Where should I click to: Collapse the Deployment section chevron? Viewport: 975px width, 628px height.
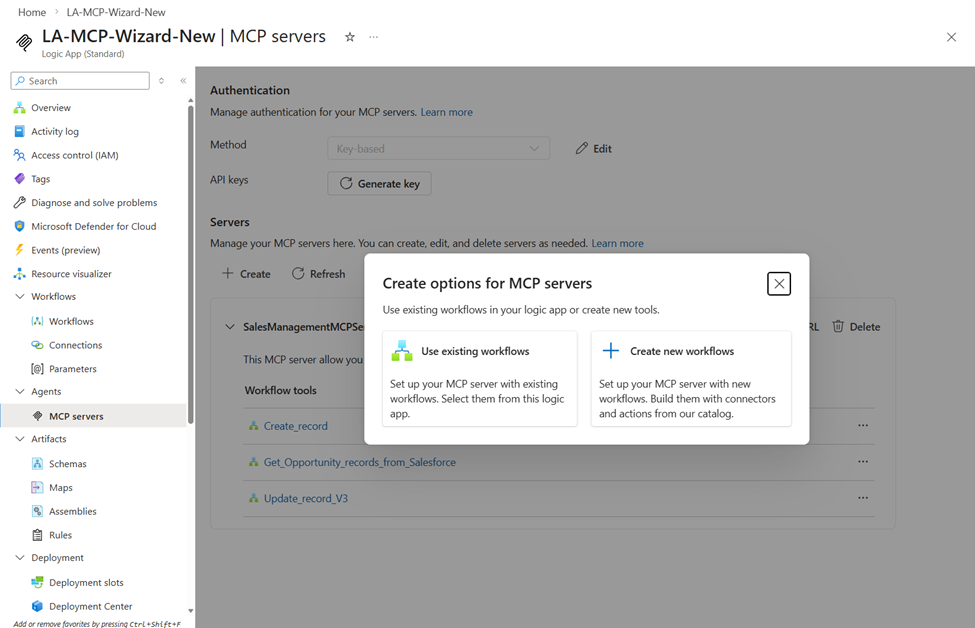[x=19, y=558]
